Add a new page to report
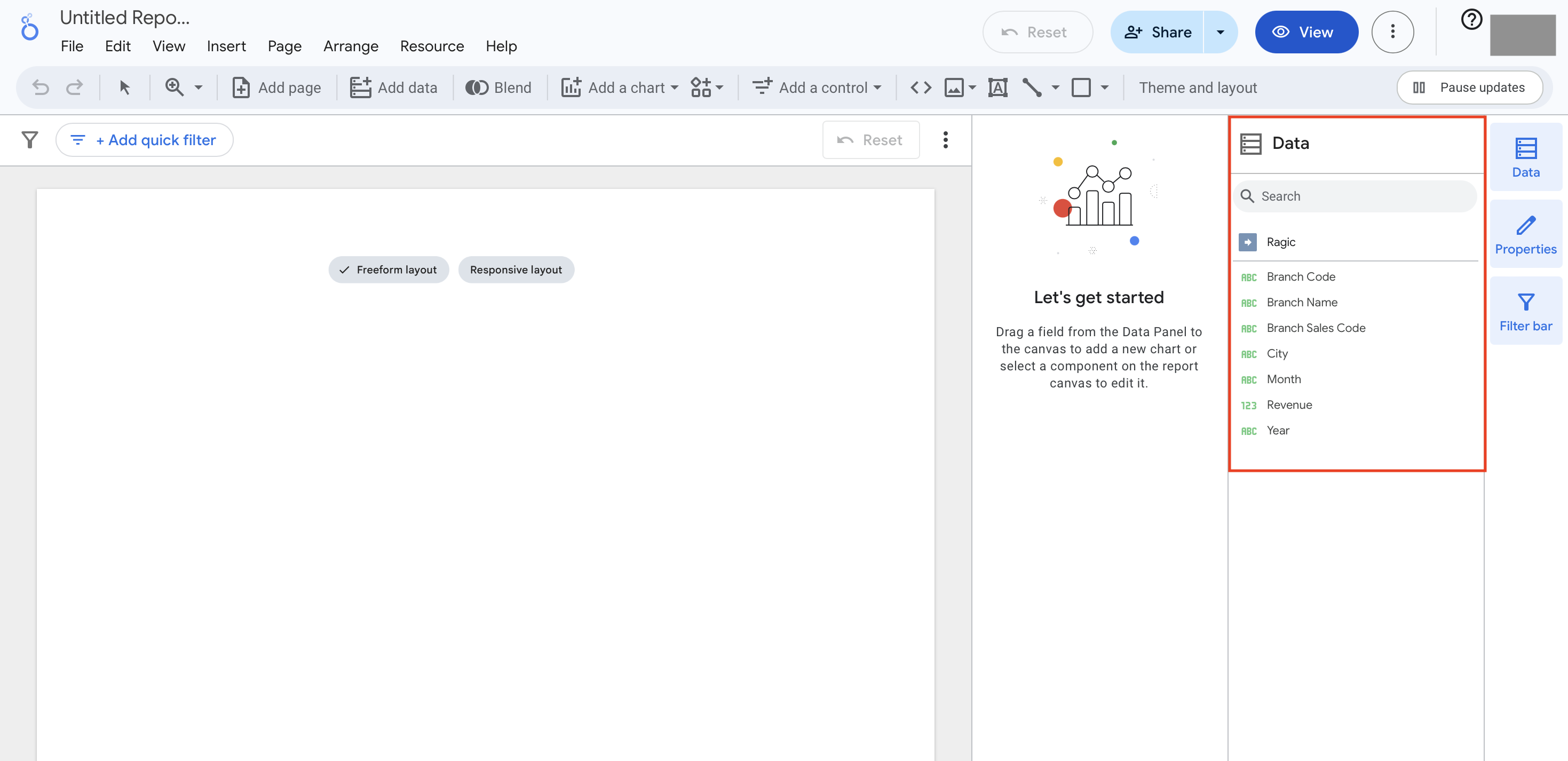The width and height of the screenshot is (1568, 761). point(276,88)
